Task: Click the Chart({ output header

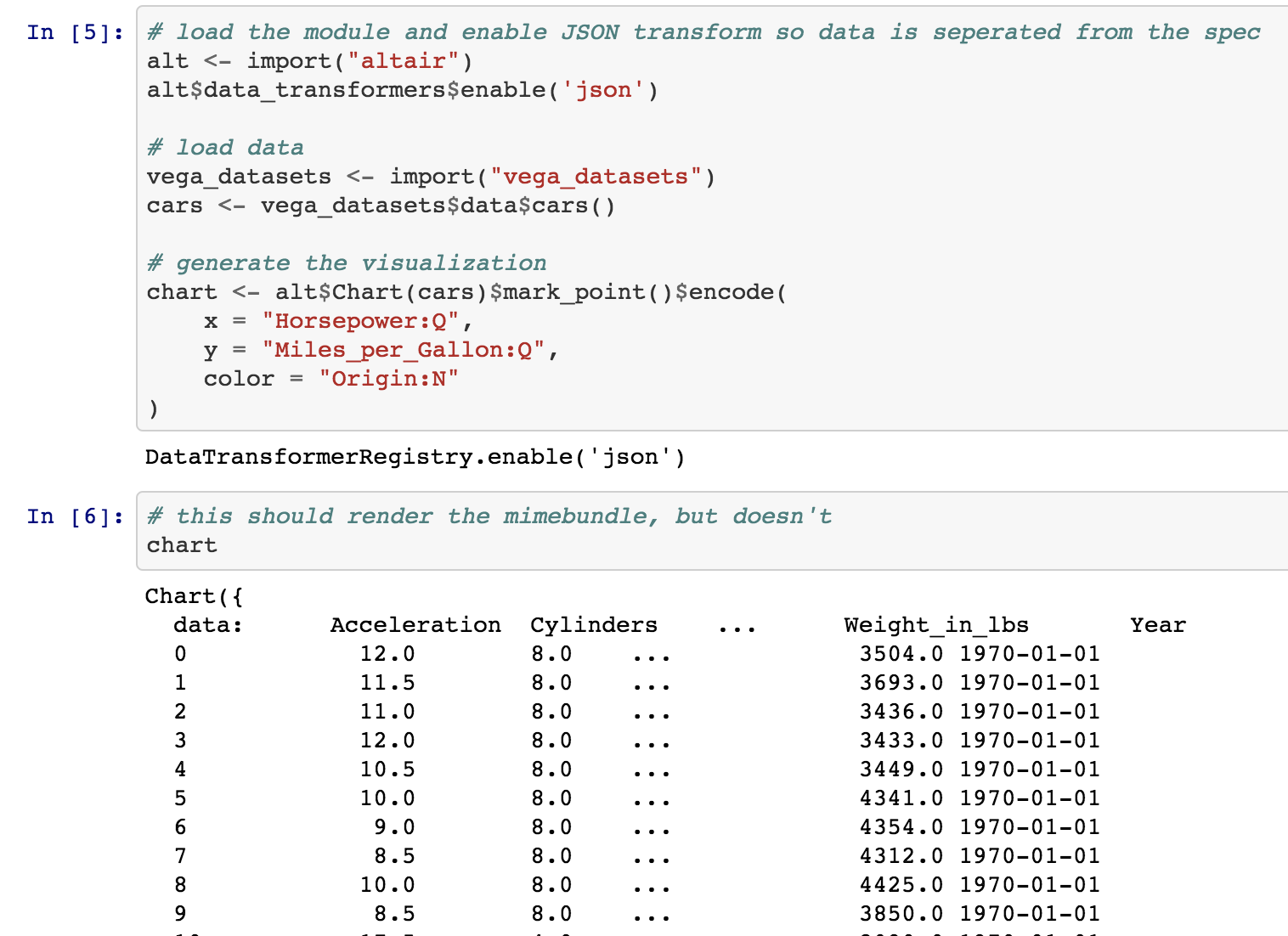Action: tap(191, 595)
